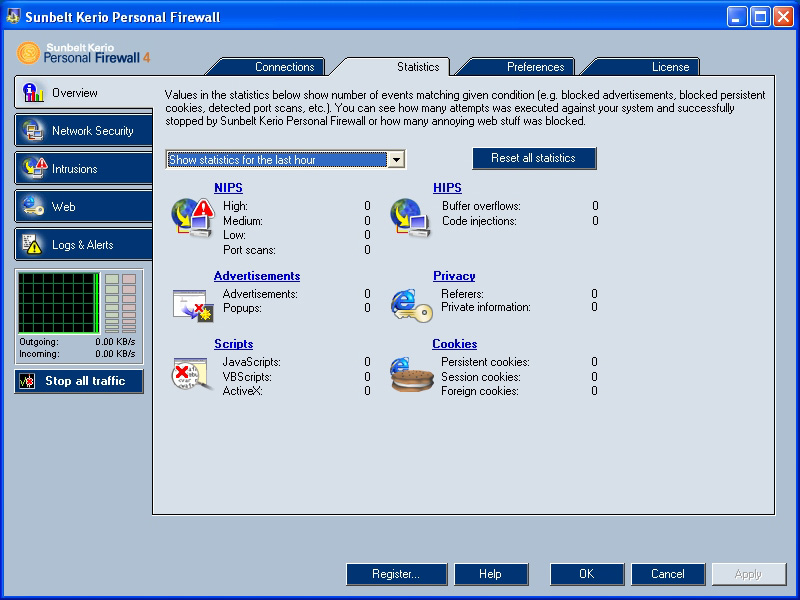Click the Overview bar chart icon
This screenshot has height=600, width=800.
click(x=33, y=92)
